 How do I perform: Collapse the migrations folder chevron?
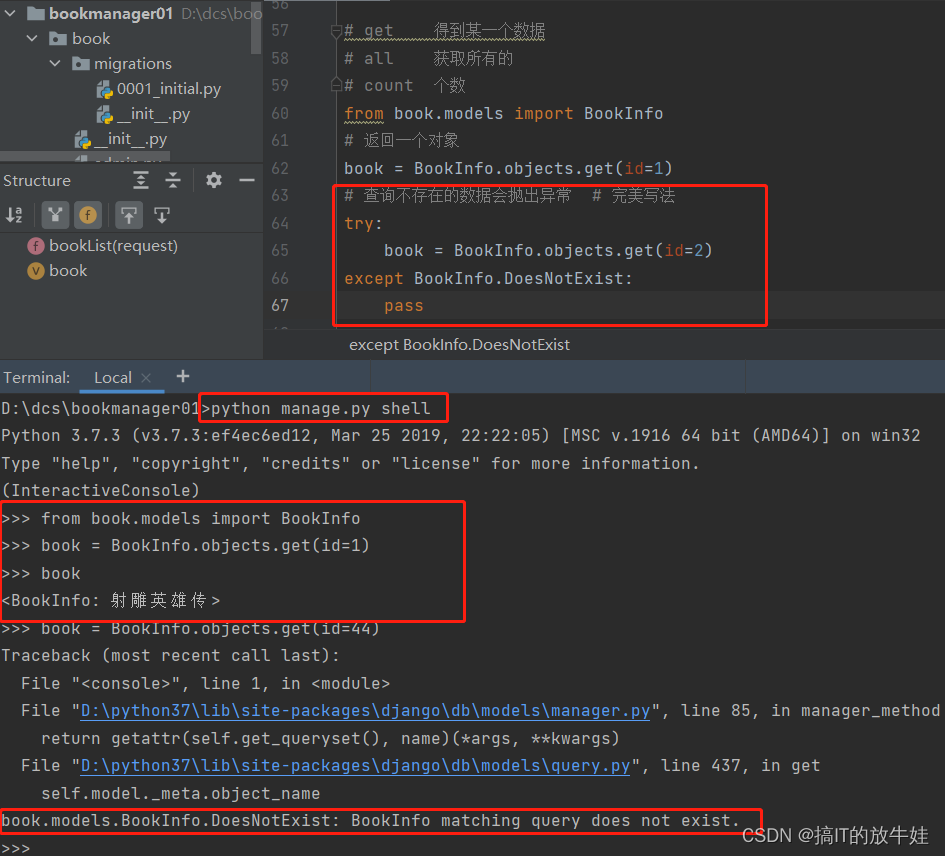tap(55, 63)
